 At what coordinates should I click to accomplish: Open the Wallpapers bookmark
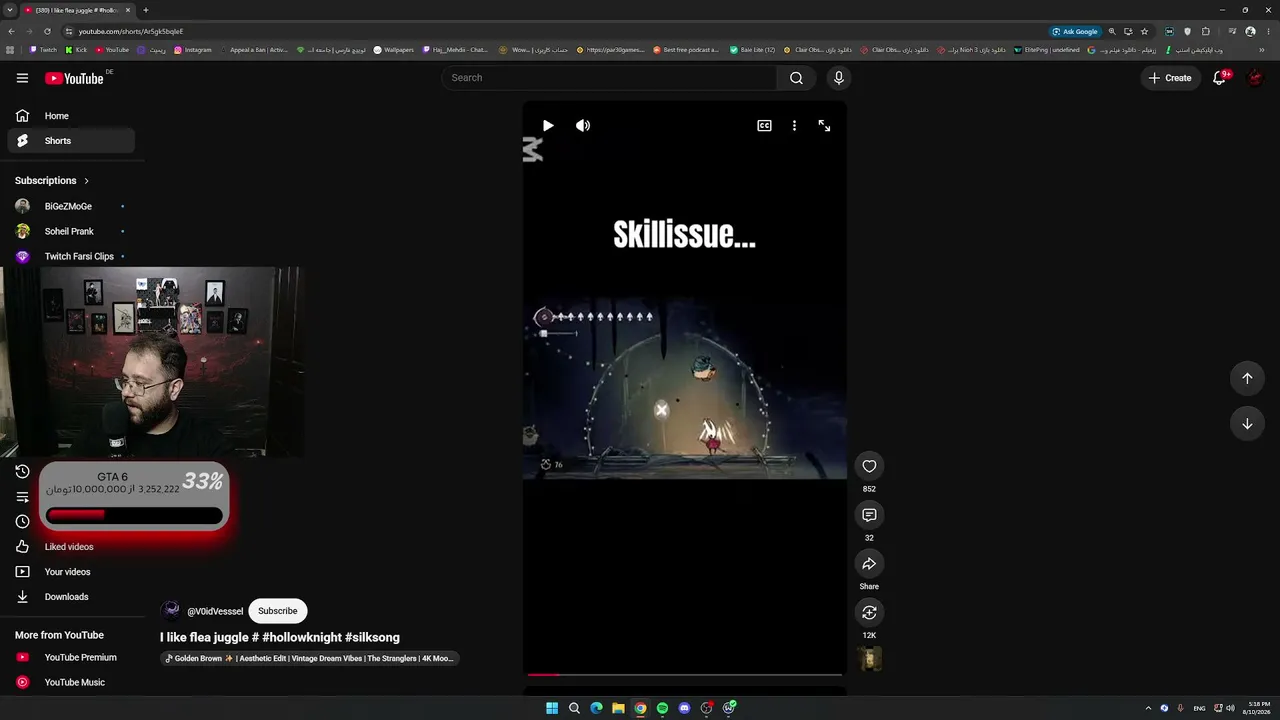[393, 50]
